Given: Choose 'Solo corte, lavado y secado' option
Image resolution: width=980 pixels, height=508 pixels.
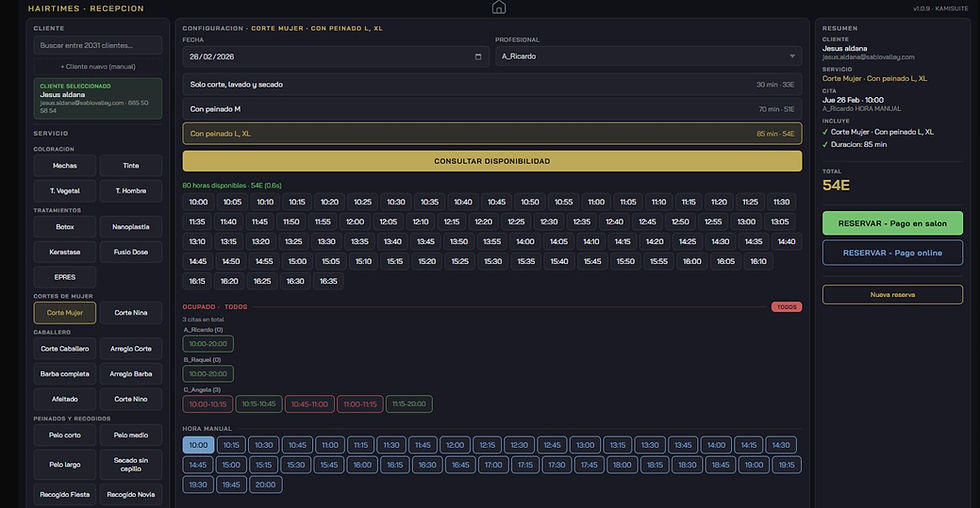Looking at the screenshot, I should pos(492,84).
